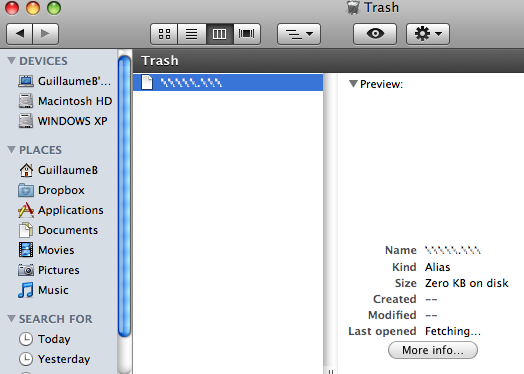This screenshot has width=524, height=374.
Task: Select the Pictures label
Action: pyautogui.click(x=58, y=270)
